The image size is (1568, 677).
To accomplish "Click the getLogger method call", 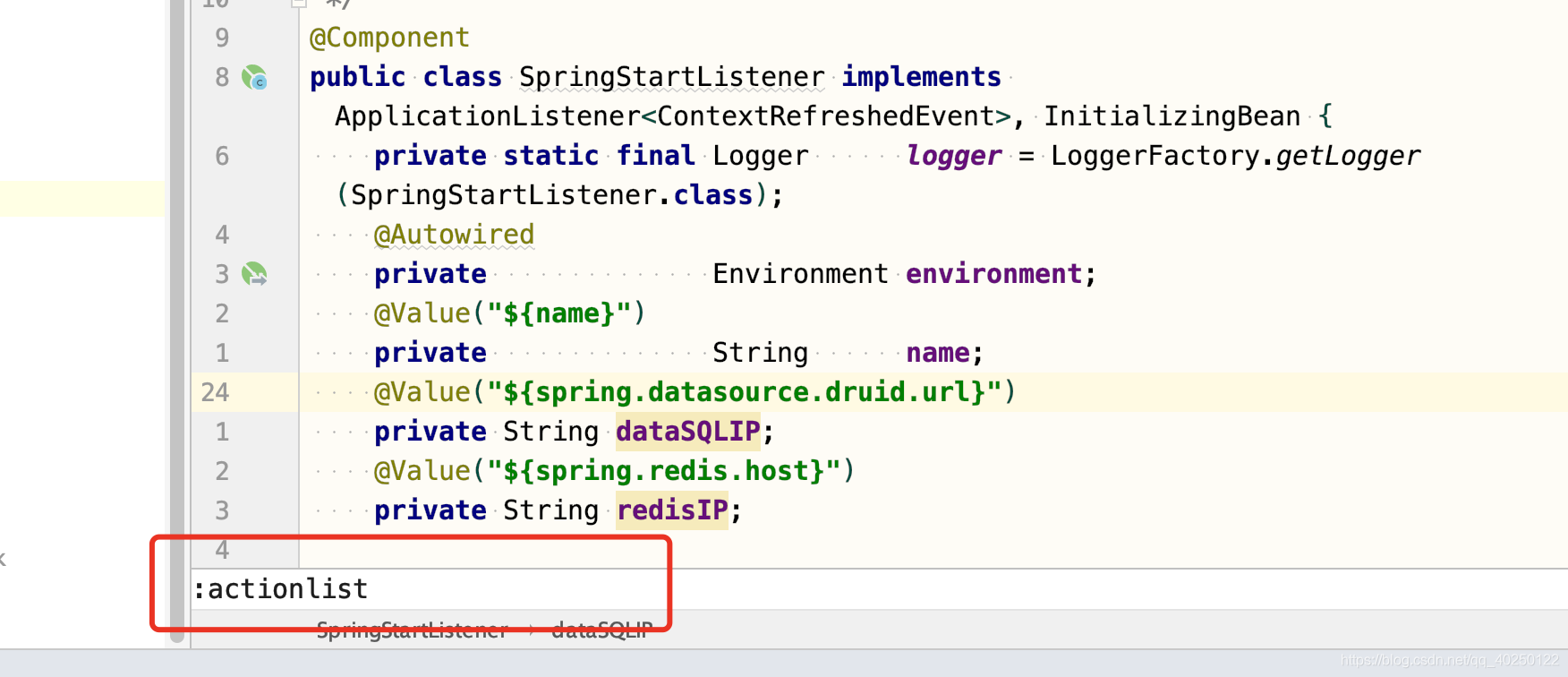I will (x=1348, y=156).
